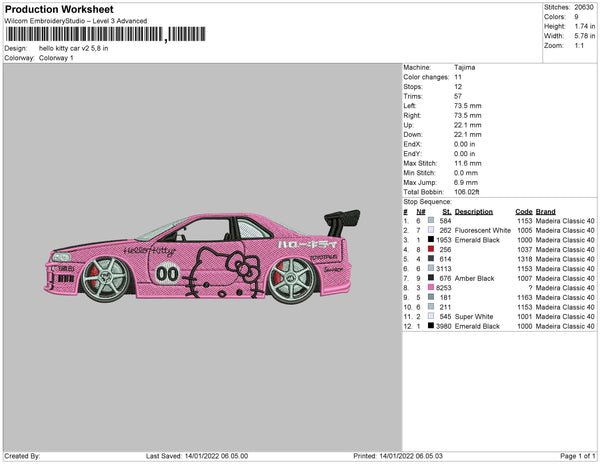Select the red swatch in stop 4
The height and width of the screenshot is (464, 600).
[430, 250]
